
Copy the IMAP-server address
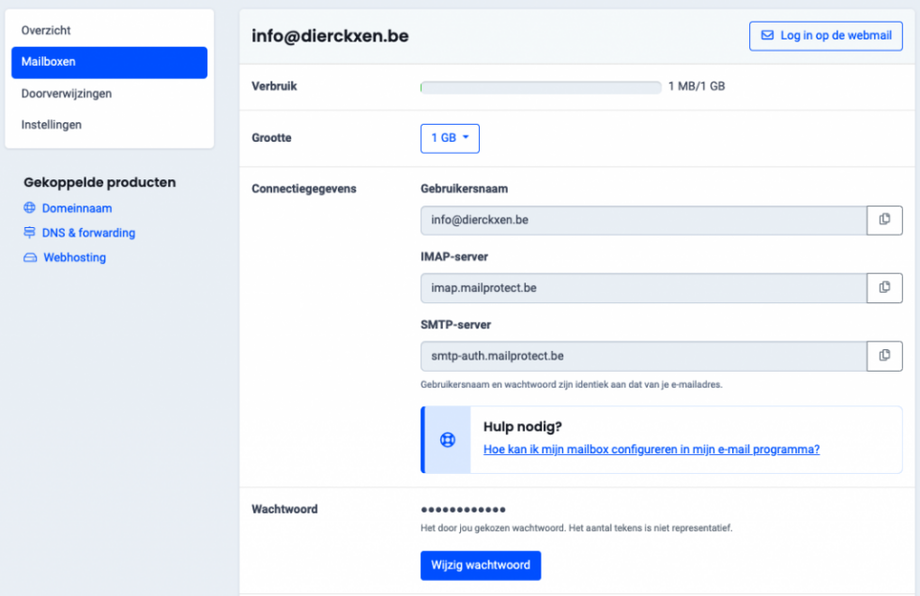coord(884,288)
